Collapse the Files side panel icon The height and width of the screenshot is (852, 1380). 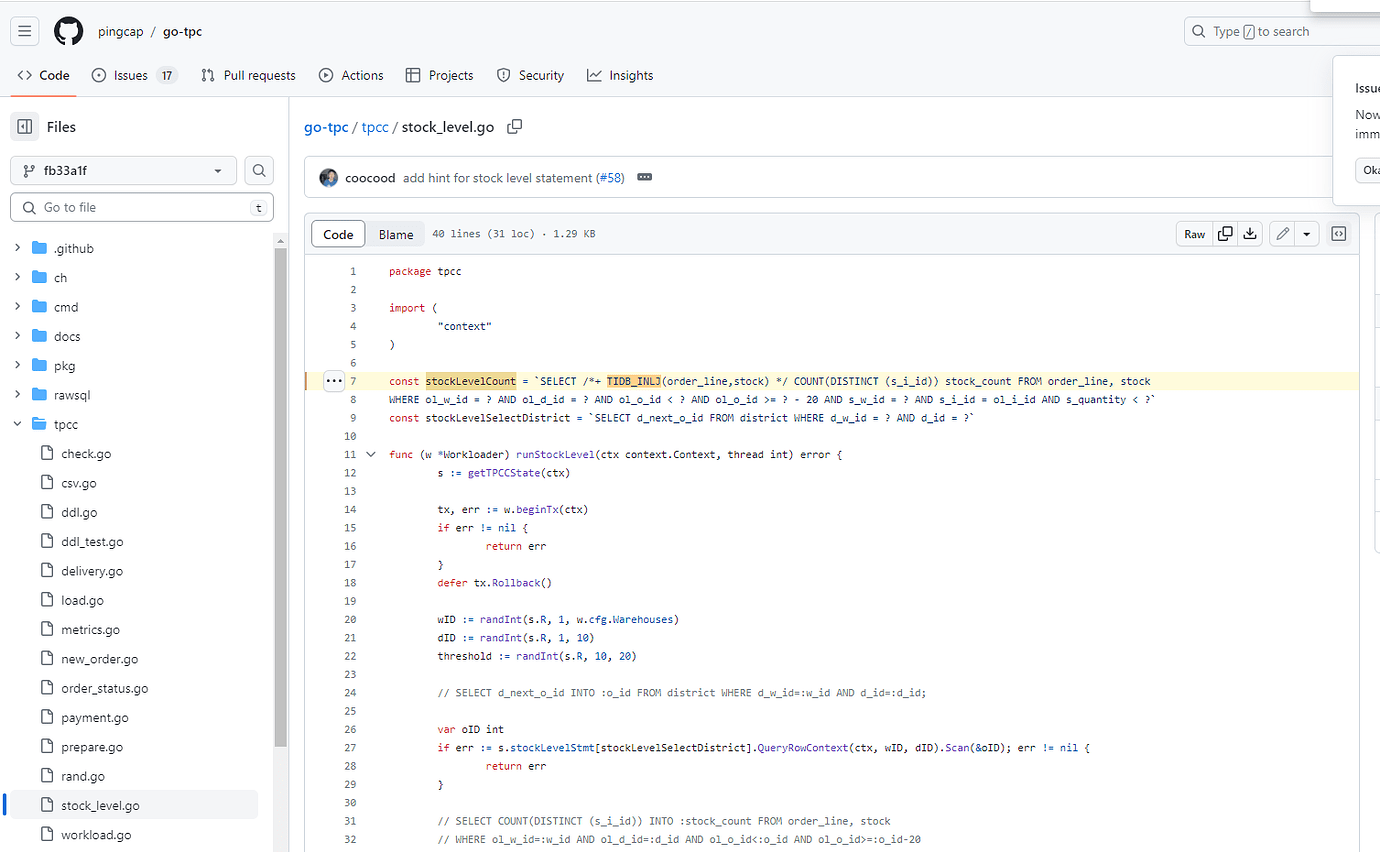tap(25, 127)
